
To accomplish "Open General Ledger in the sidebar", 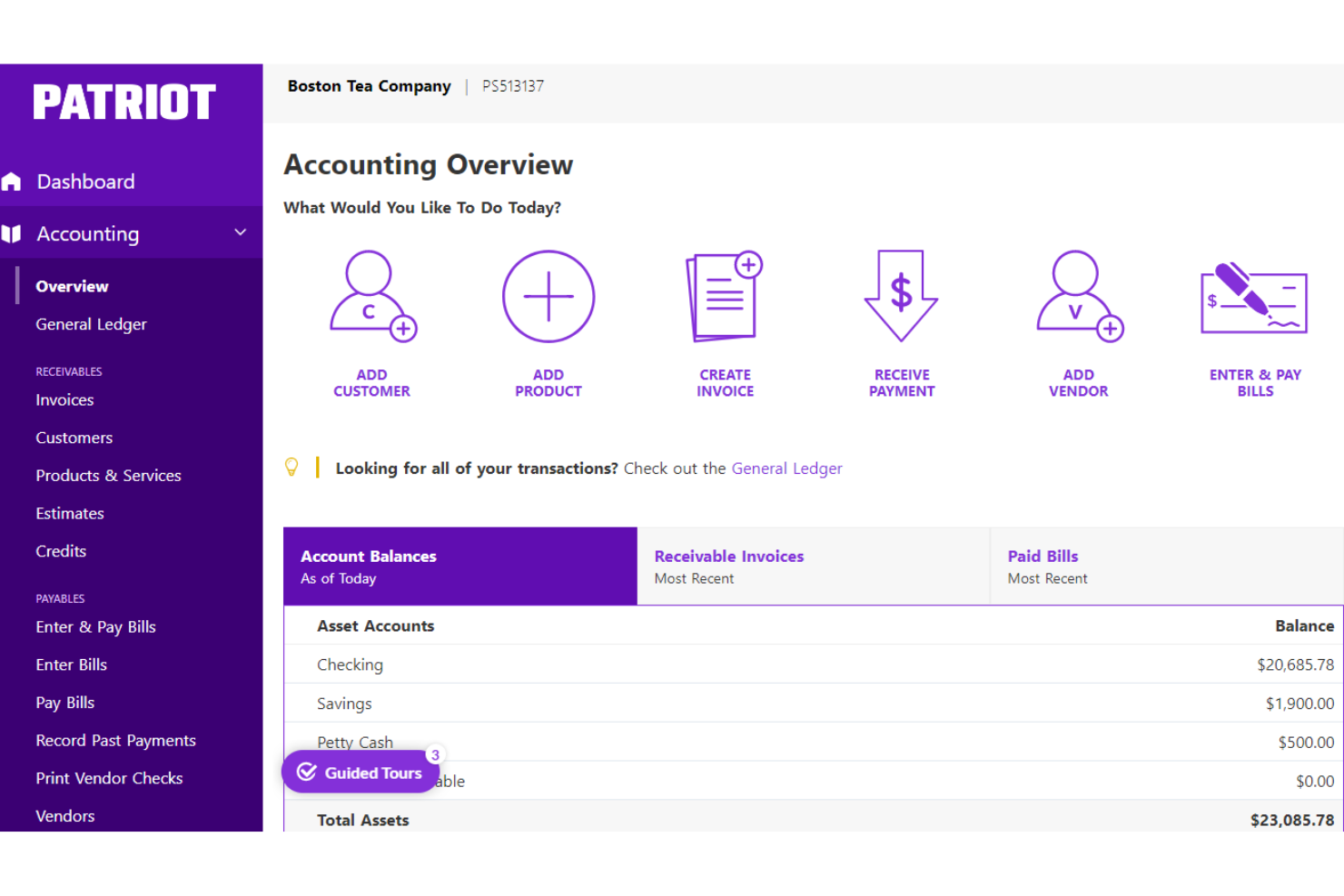I will click(x=91, y=324).
